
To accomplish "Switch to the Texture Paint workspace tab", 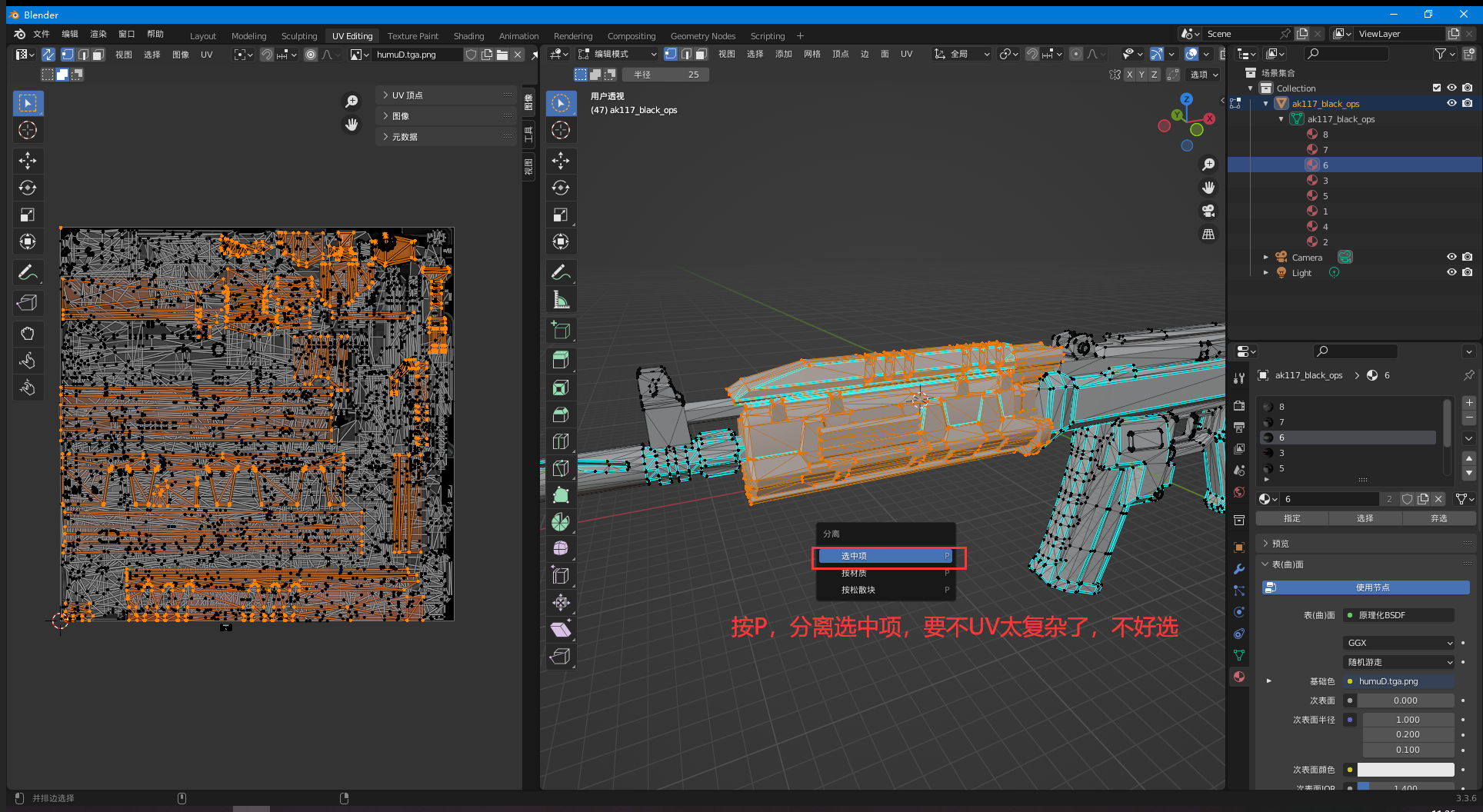I will 412,36.
